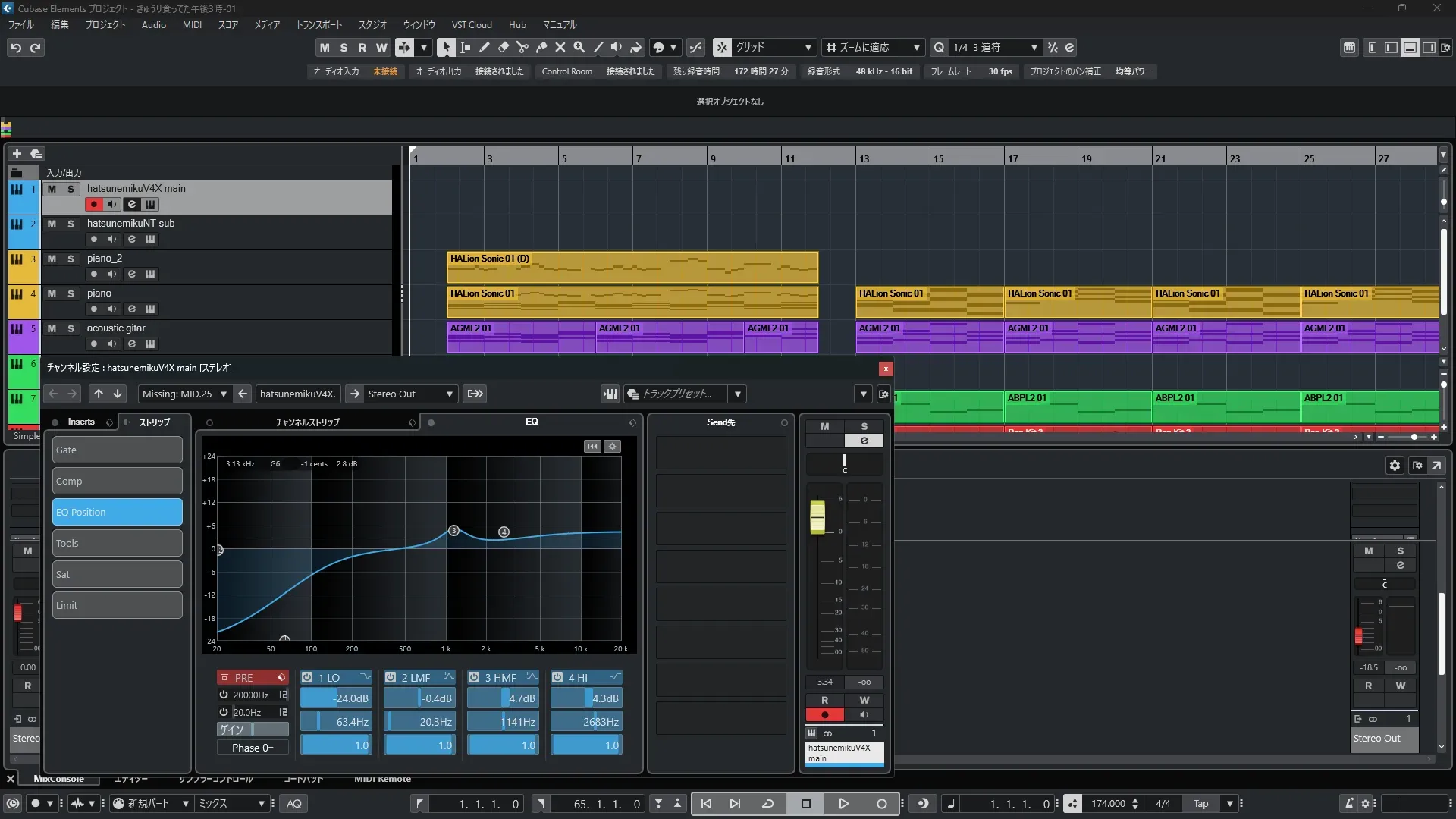The height and width of the screenshot is (819, 1456).
Task: Toggle power of EQ band 1 LO
Action: tap(307, 677)
